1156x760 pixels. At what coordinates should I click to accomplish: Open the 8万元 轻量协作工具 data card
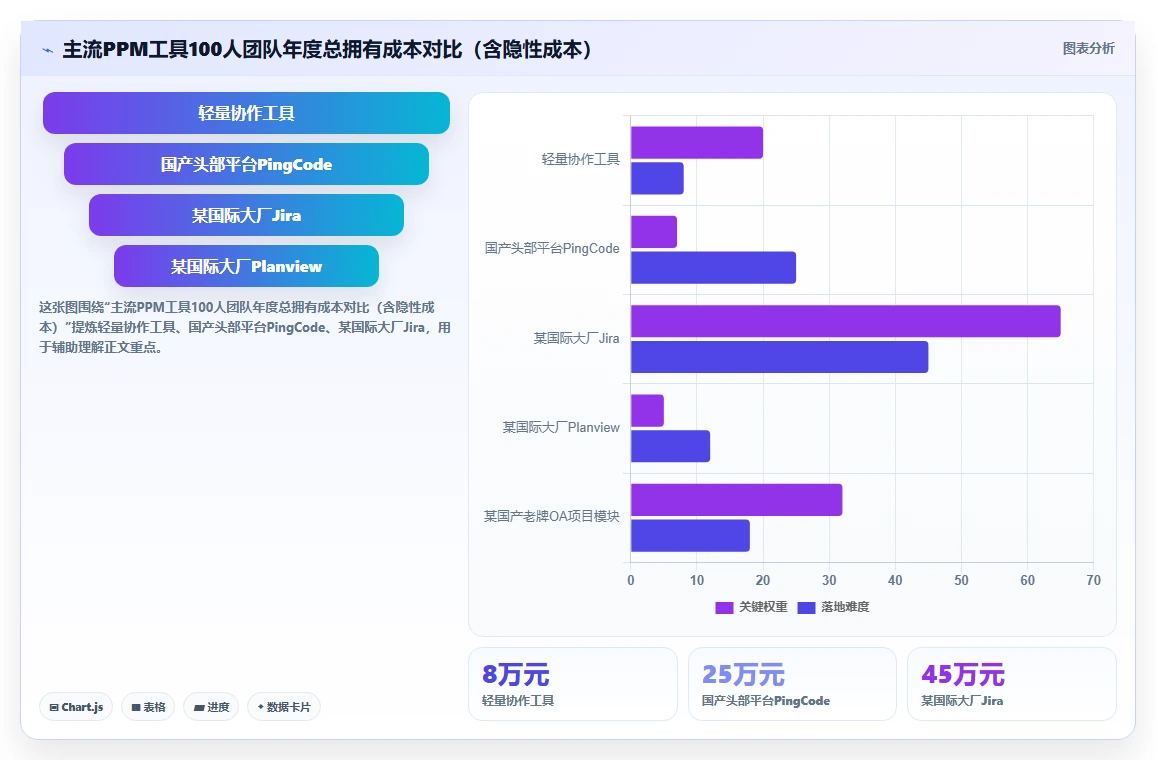(573, 684)
